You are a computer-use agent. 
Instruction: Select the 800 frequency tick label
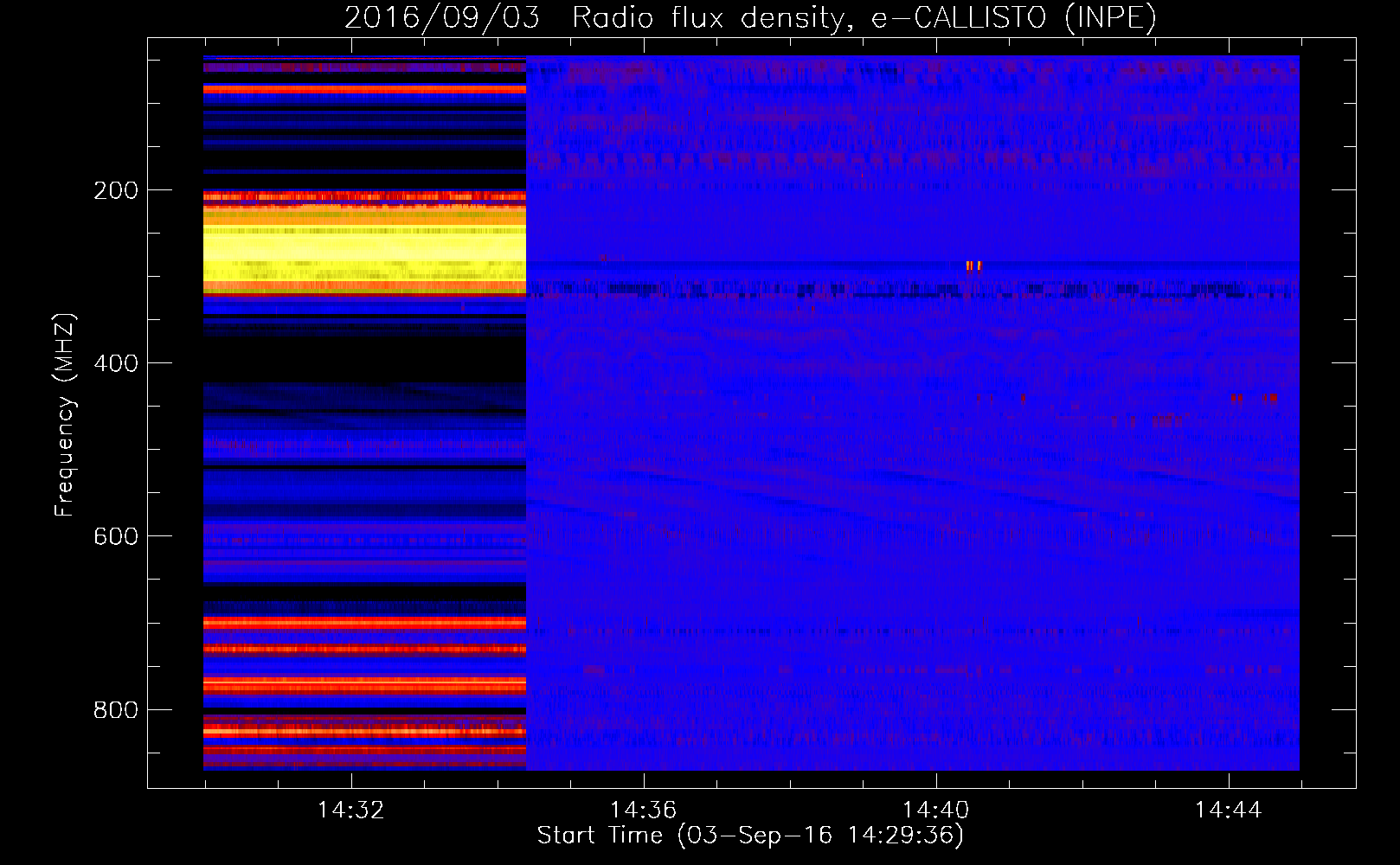tap(116, 710)
